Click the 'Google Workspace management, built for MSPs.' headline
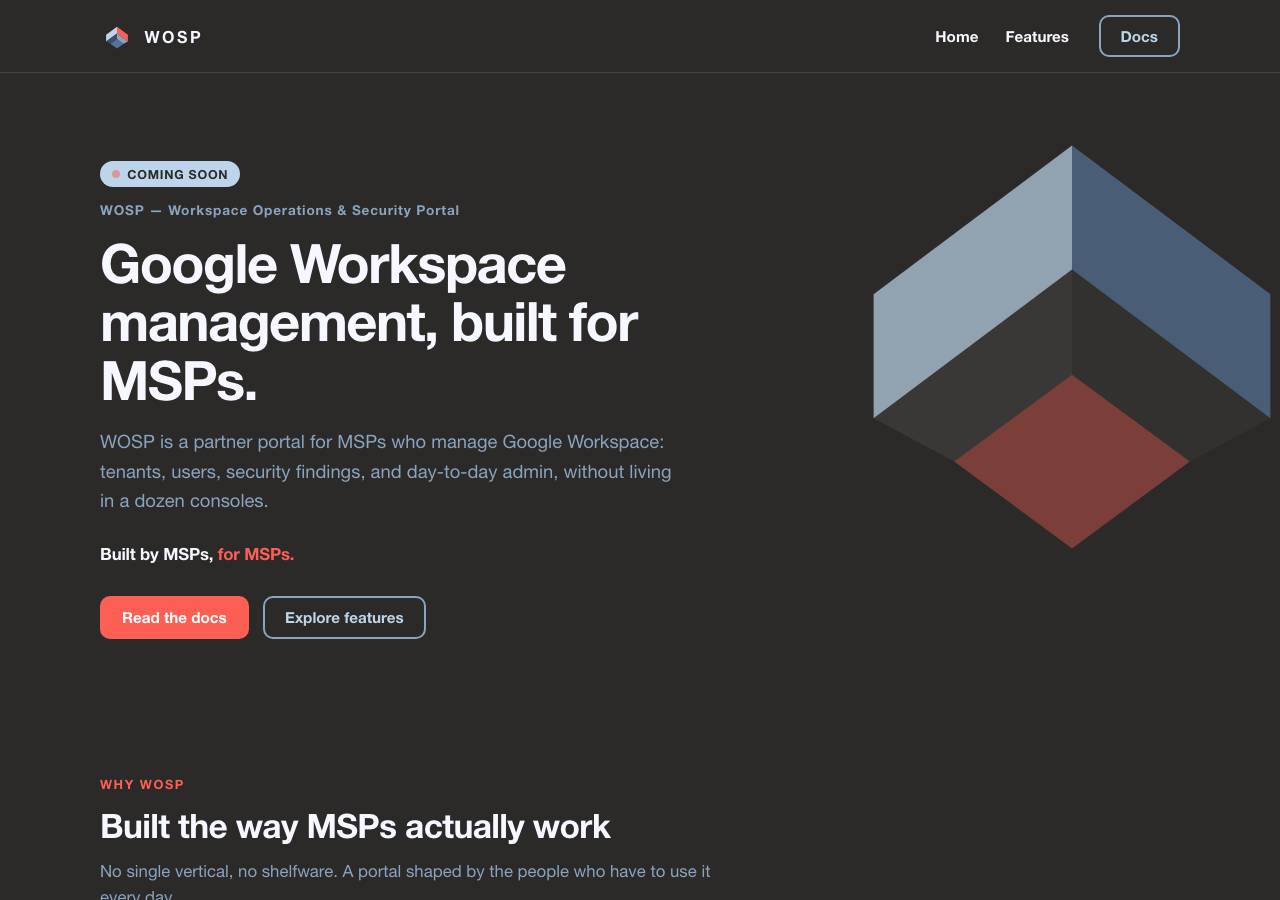The image size is (1280, 900). pyautogui.click(x=369, y=322)
